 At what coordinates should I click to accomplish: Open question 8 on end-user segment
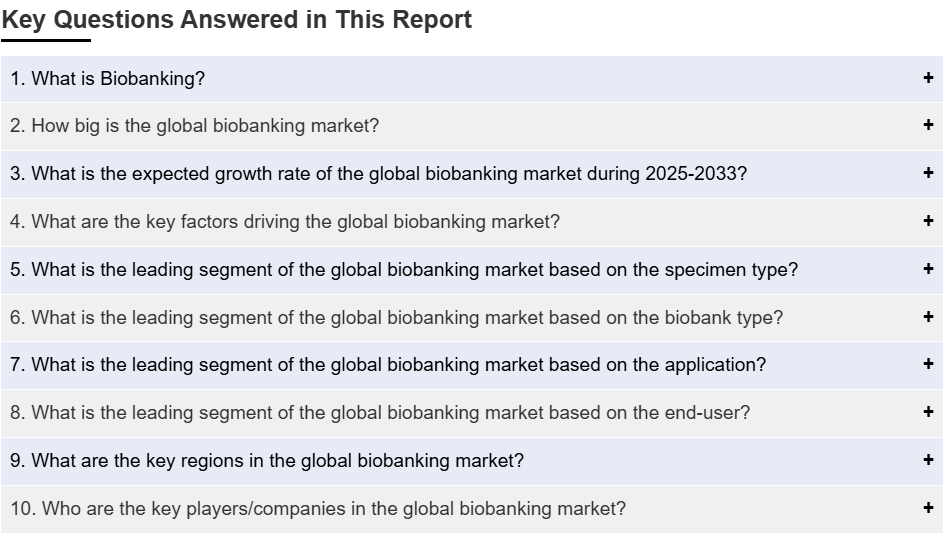click(x=472, y=413)
